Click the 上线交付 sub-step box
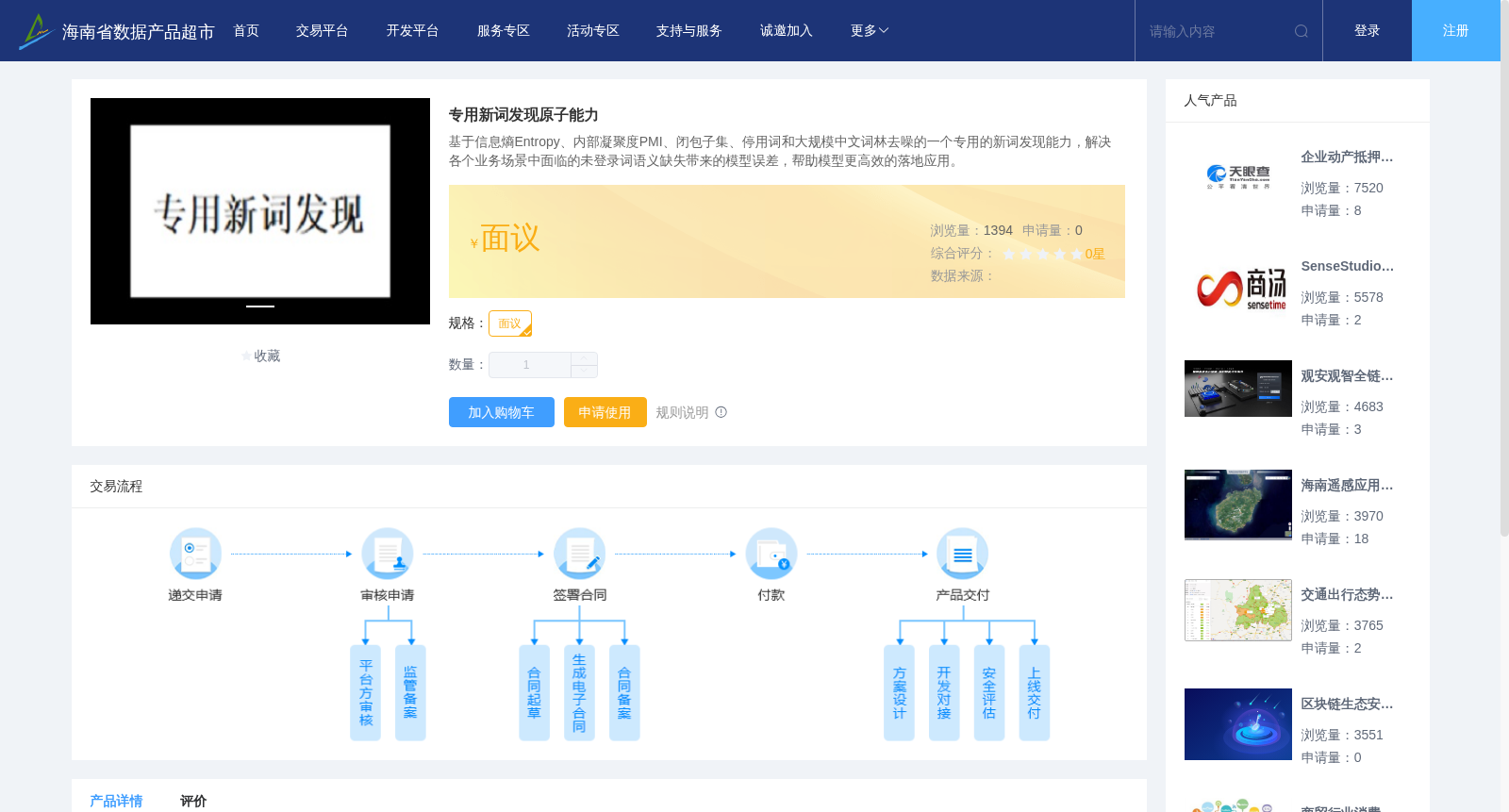The width and height of the screenshot is (1509, 812). [x=1035, y=693]
